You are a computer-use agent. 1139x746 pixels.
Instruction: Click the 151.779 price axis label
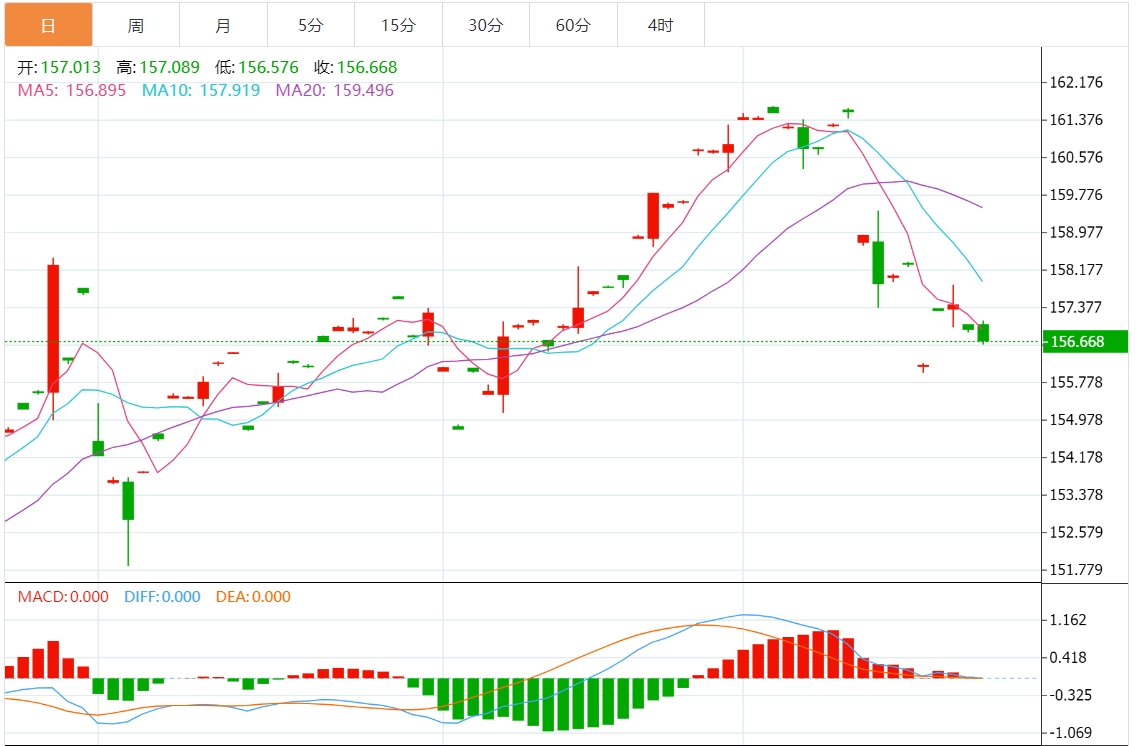click(x=1076, y=570)
